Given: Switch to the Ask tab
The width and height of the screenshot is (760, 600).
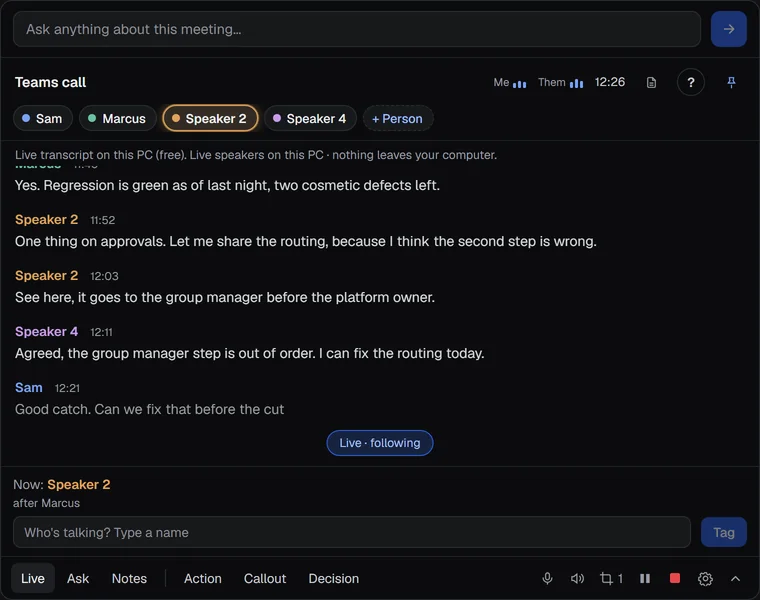Looking at the screenshot, I should [x=78, y=578].
